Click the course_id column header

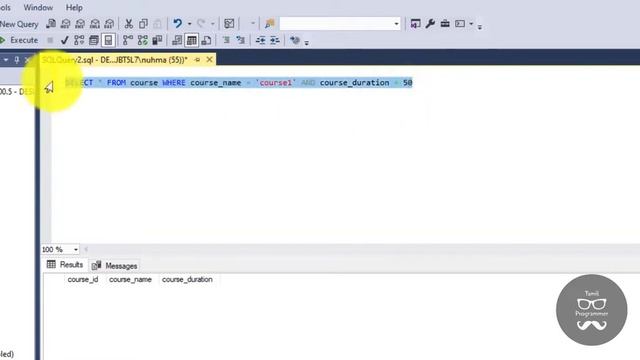(x=83, y=280)
